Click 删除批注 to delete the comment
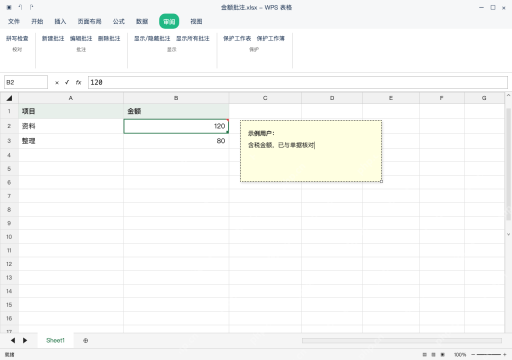The image size is (512, 360). tap(109, 39)
